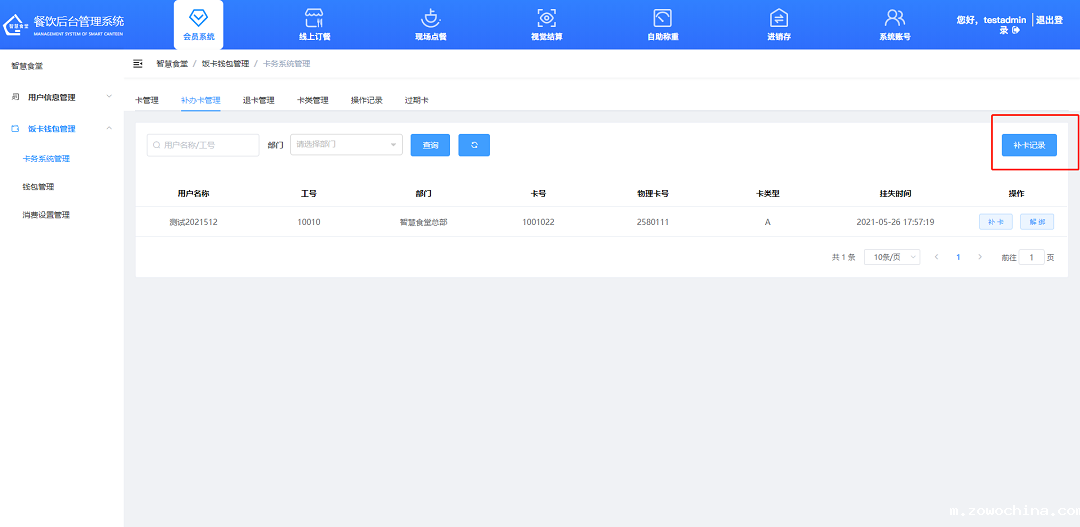Viewport: 1080px width, 527px height.
Task: Open the 系统账号 module
Action: [x=894, y=24]
